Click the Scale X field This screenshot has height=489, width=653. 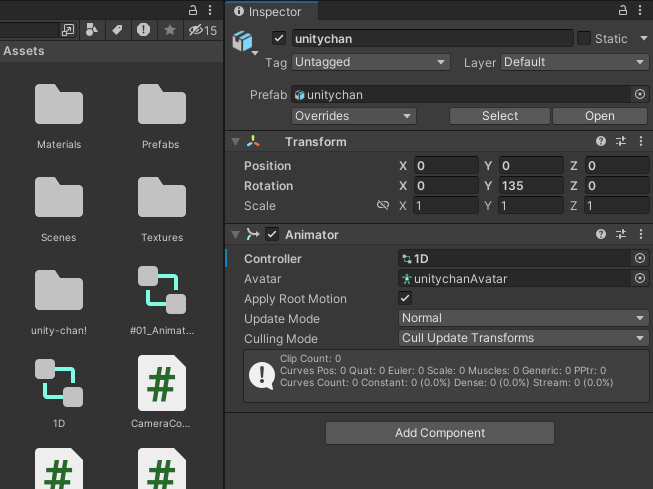point(446,206)
